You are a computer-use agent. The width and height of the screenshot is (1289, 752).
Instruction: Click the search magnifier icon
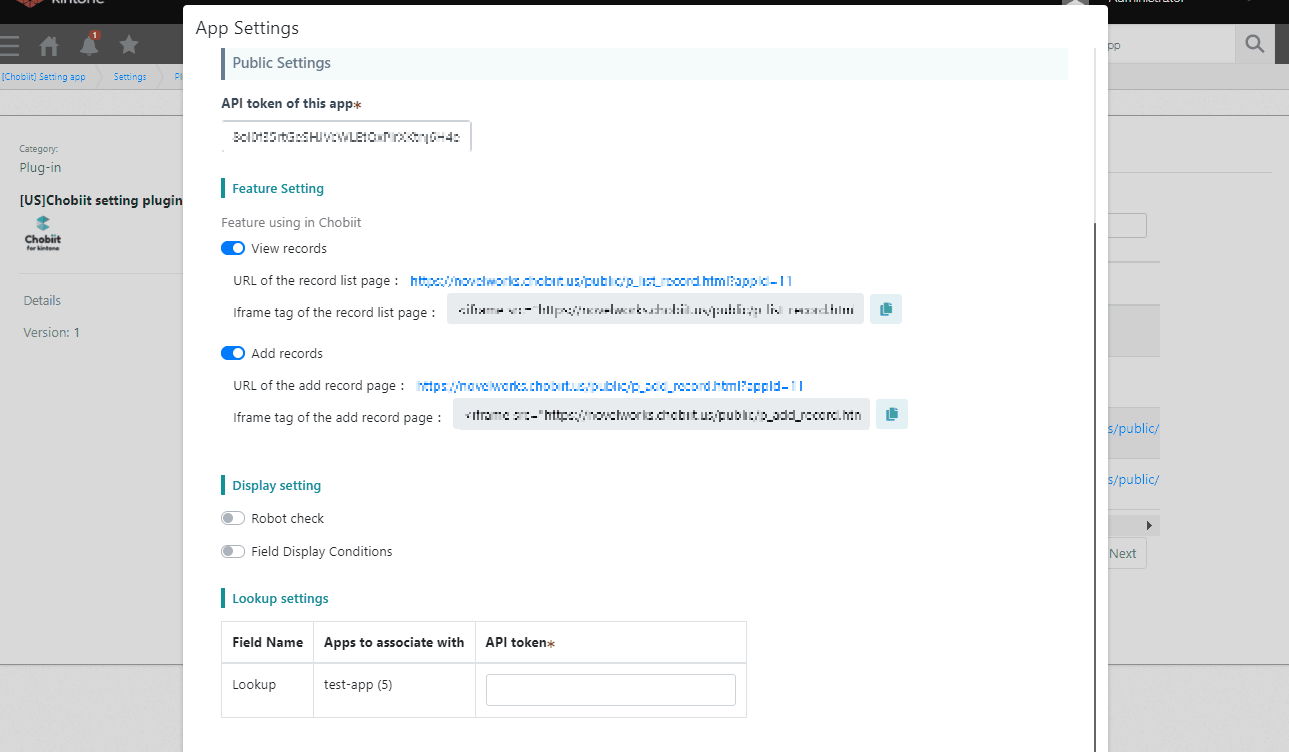[x=1255, y=44]
